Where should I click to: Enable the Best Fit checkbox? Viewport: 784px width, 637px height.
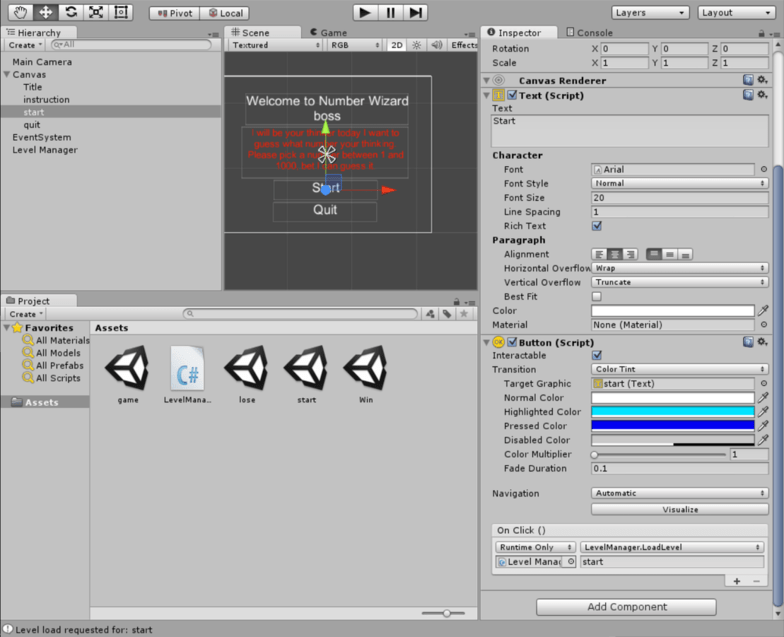point(597,297)
